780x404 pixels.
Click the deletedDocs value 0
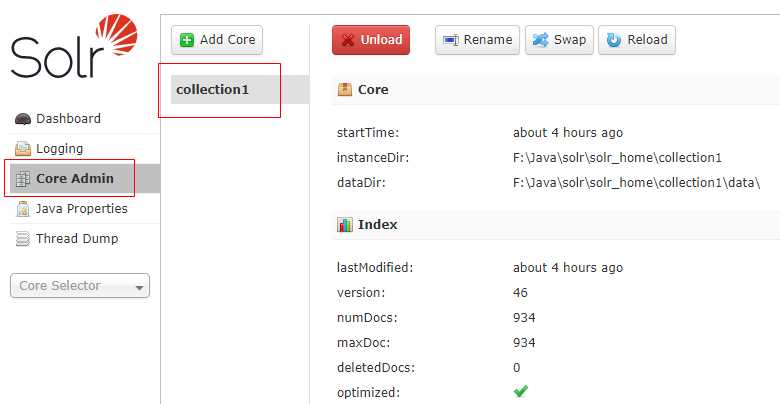point(516,368)
